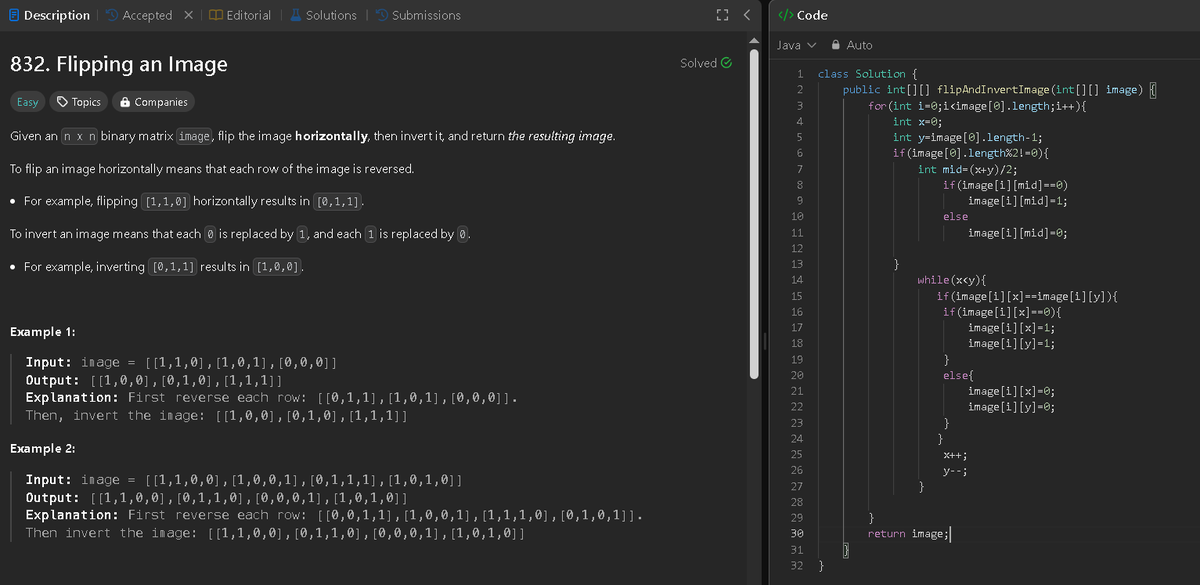1200x585 pixels.
Task: Click the 'return image;' code line
Action: click(x=908, y=534)
